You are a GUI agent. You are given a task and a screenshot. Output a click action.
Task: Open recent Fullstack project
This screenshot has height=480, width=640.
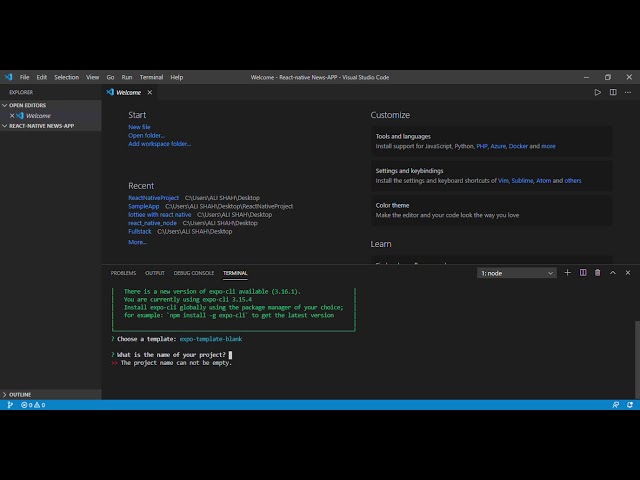pyautogui.click(x=140, y=231)
